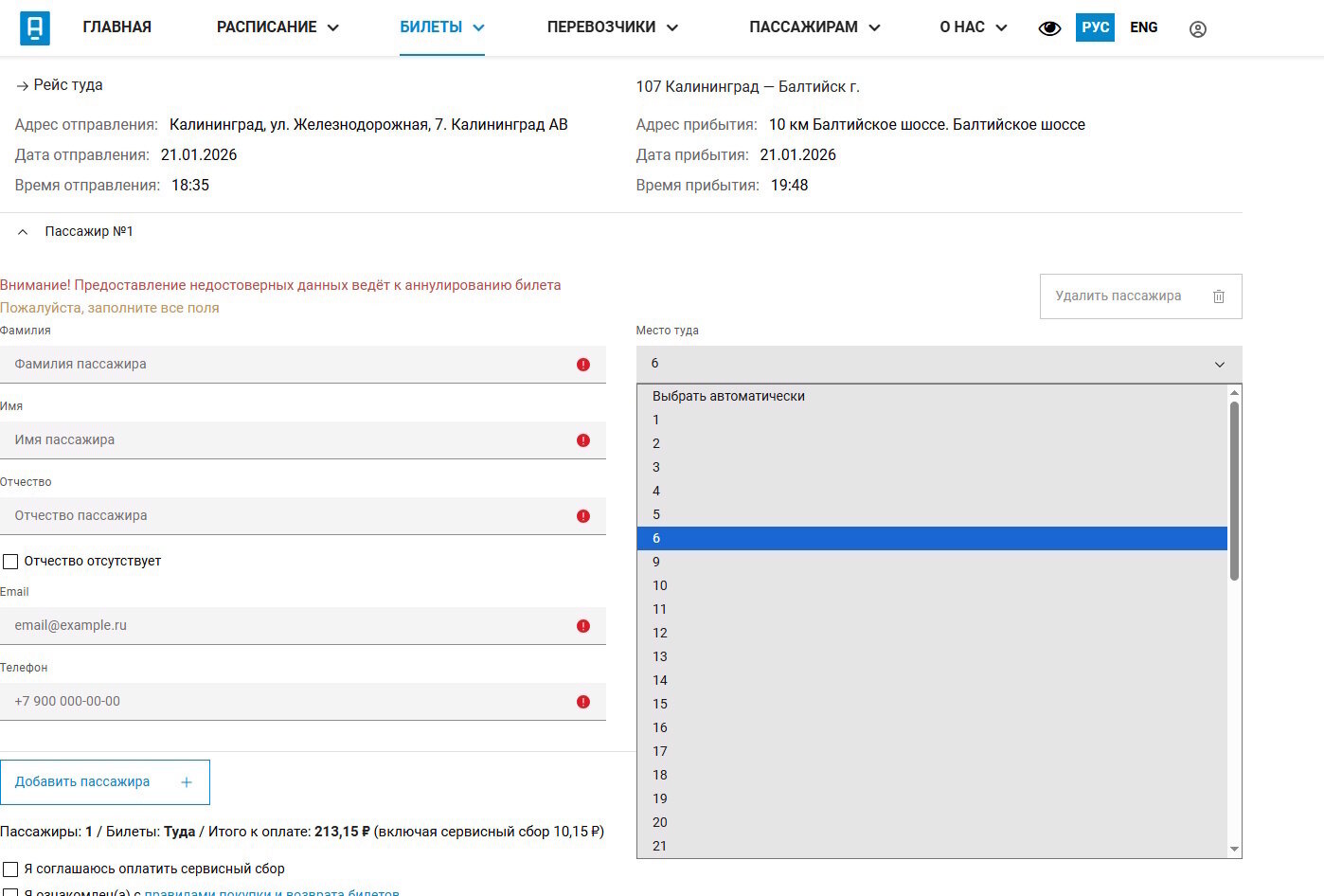
Task: Click error icon in Email field
Action: 583,626
